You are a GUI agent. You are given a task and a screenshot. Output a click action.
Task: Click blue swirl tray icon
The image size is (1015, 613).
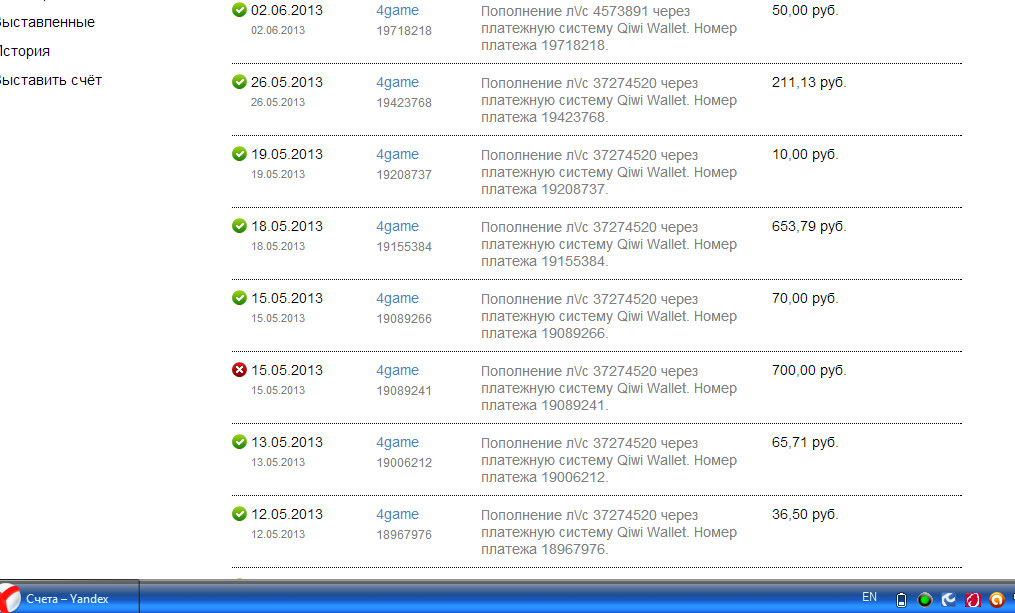click(949, 599)
